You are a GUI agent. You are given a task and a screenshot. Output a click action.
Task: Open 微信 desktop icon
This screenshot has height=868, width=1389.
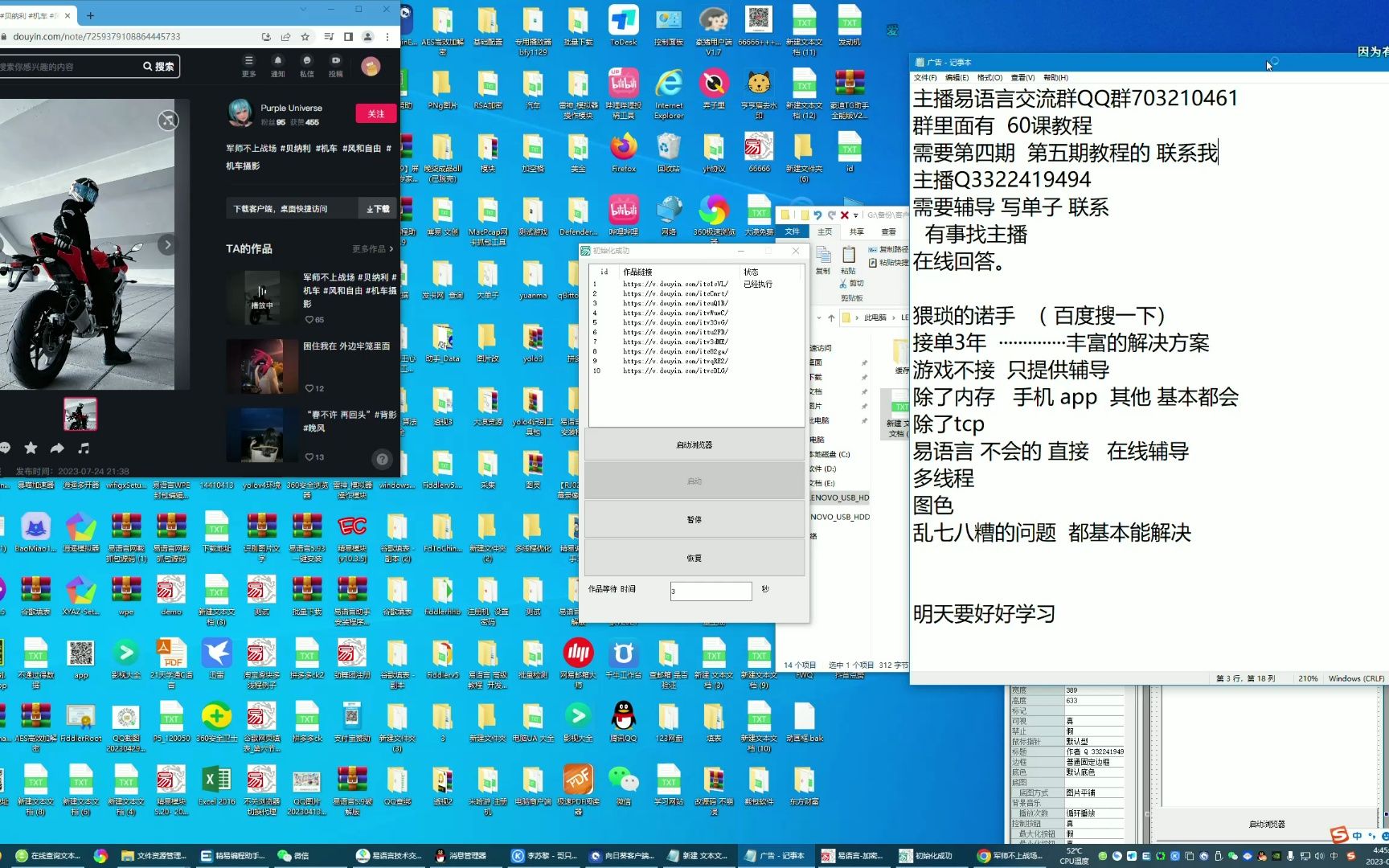[x=623, y=785]
